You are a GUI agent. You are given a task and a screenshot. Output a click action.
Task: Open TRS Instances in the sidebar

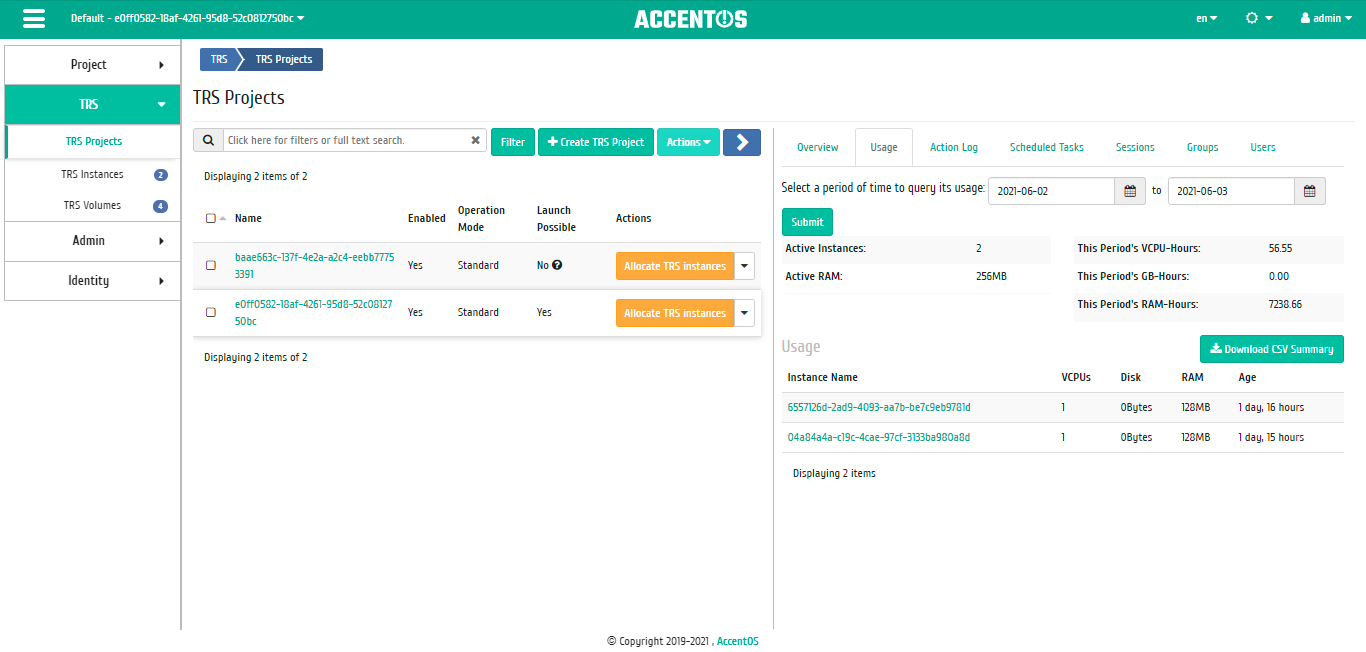92,174
